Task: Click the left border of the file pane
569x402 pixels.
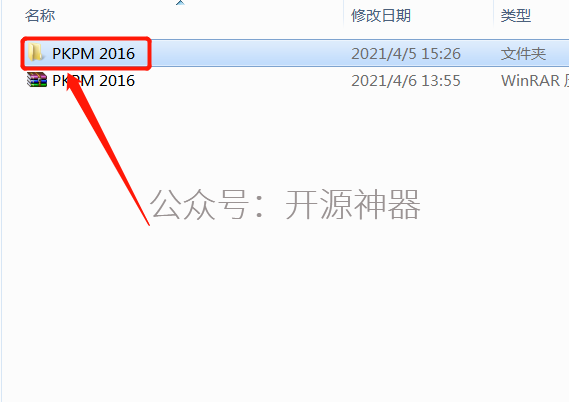Action: point(1,201)
